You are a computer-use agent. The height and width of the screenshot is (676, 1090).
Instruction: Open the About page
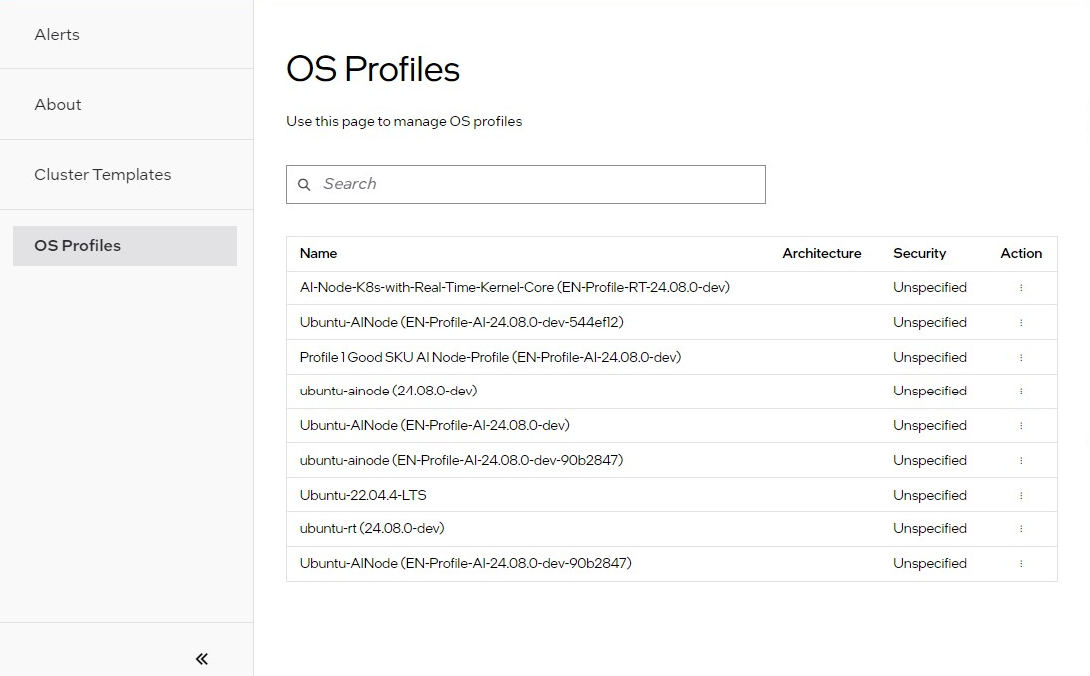click(x=58, y=105)
